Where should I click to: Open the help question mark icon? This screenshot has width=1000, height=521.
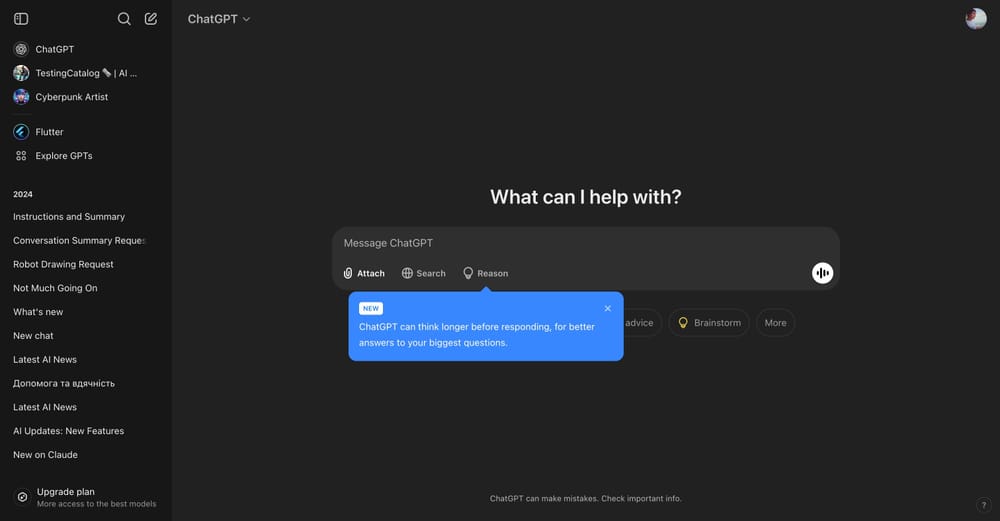(x=983, y=505)
